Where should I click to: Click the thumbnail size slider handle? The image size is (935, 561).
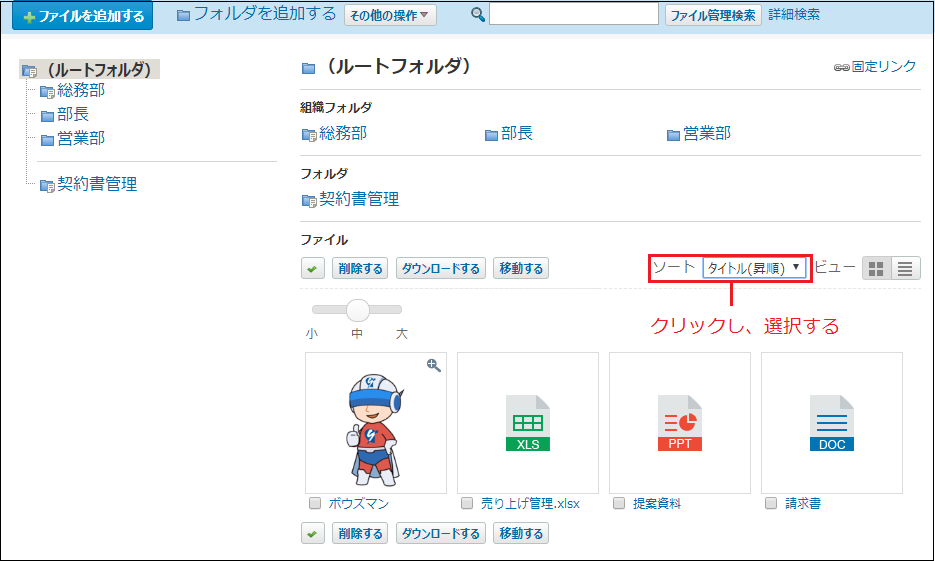pyautogui.click(x=358, y=310)
